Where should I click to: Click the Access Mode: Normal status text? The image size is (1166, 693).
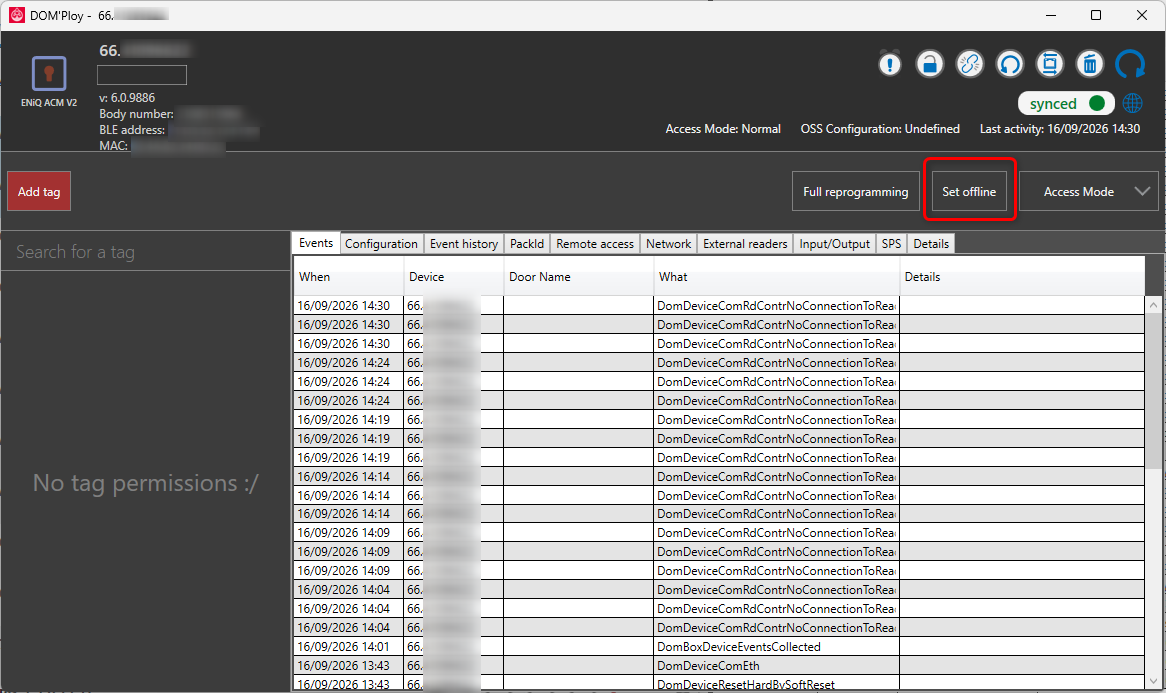[723, 129]
